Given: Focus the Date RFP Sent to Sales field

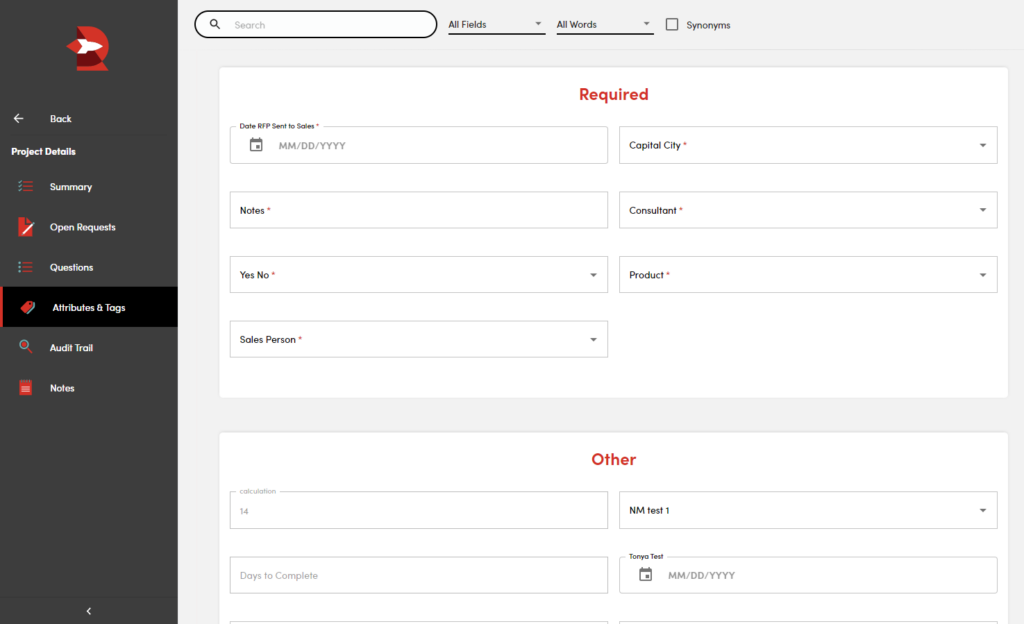Looking at the screenshot, I should pyautogui.click(x=419, y=145).
